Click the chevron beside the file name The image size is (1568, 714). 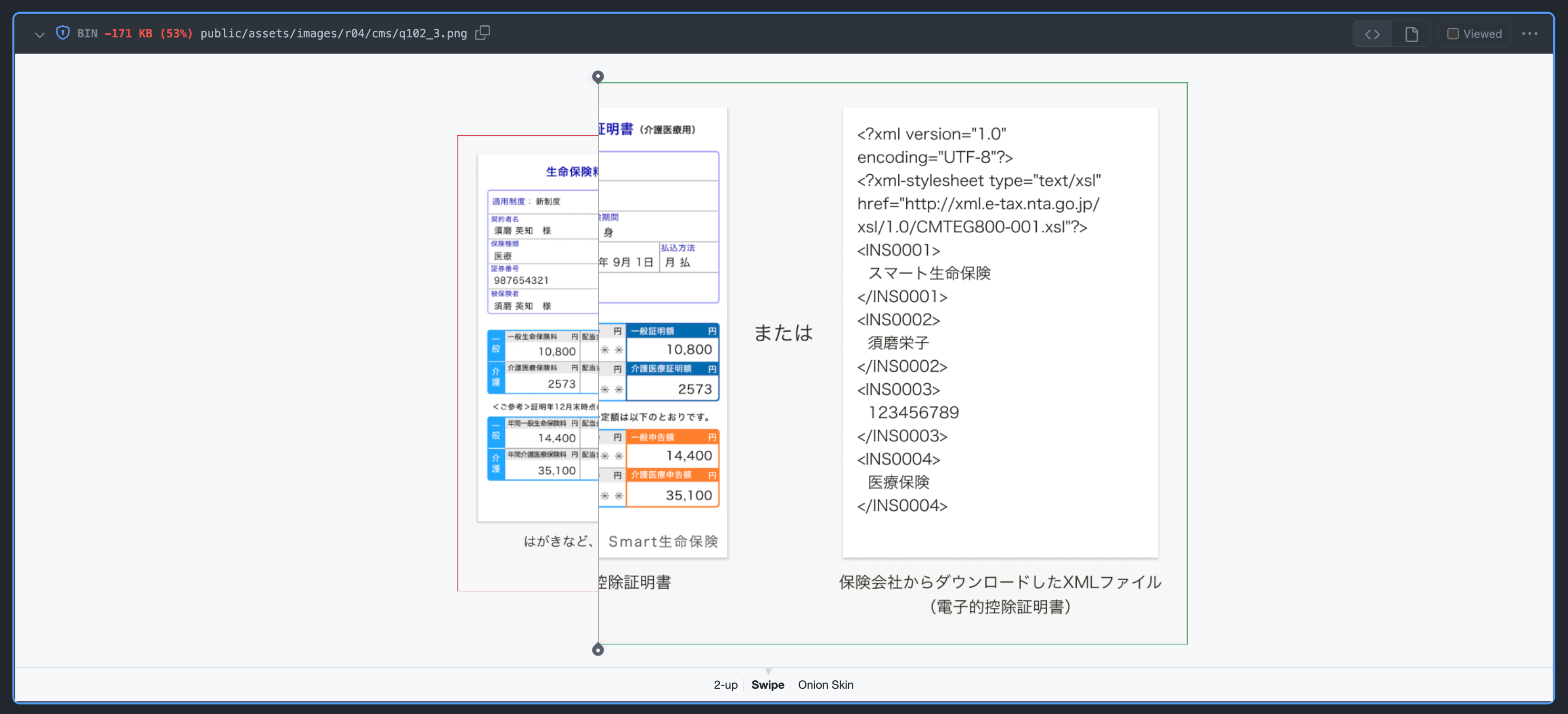(x=38, y=35)
